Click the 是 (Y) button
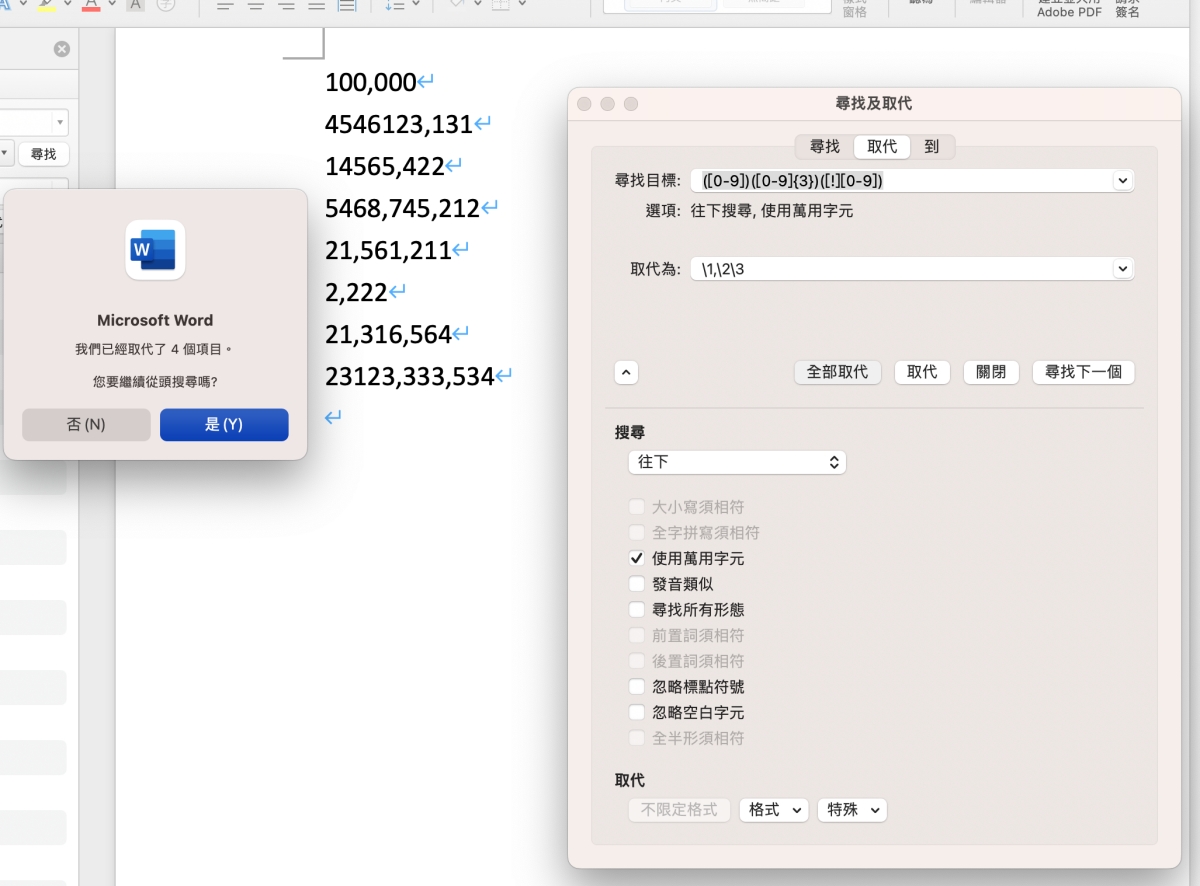The image size is (1200, 886). (x=224, y=425)
